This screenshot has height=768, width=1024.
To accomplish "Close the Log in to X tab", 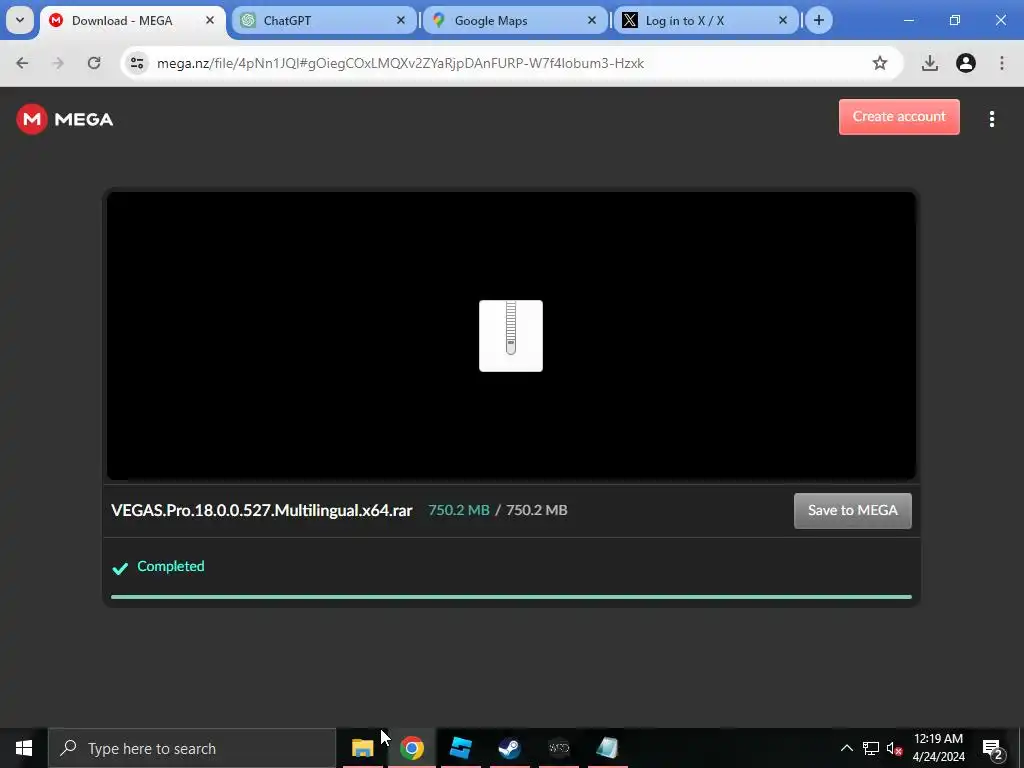I will pos(783,20).
